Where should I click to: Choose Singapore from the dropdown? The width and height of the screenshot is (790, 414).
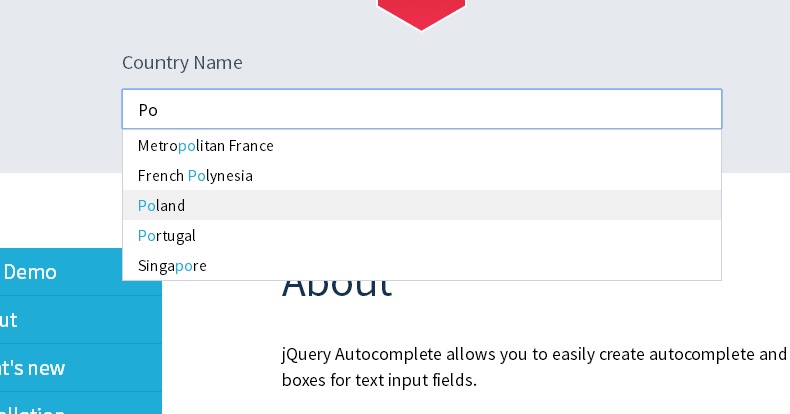pos(172,266)
